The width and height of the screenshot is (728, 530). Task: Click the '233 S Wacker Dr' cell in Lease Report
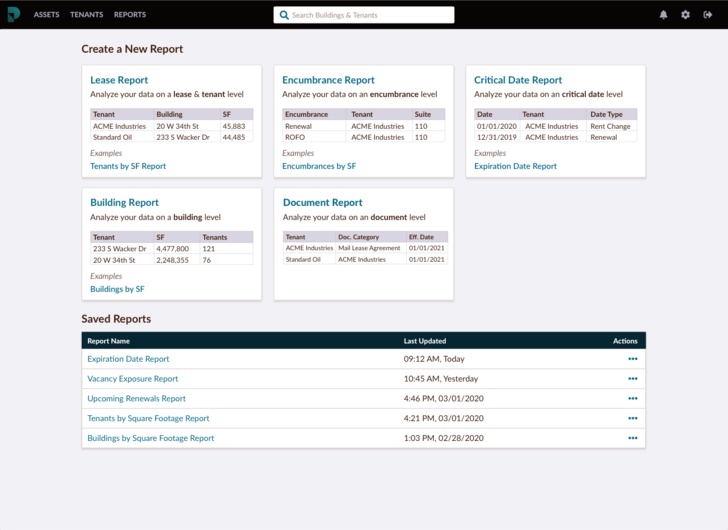[183, 137]
